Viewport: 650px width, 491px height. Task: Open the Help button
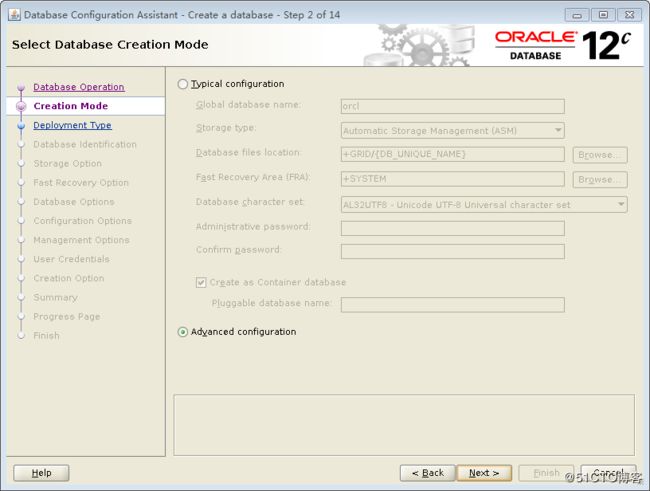coord(41,473)
